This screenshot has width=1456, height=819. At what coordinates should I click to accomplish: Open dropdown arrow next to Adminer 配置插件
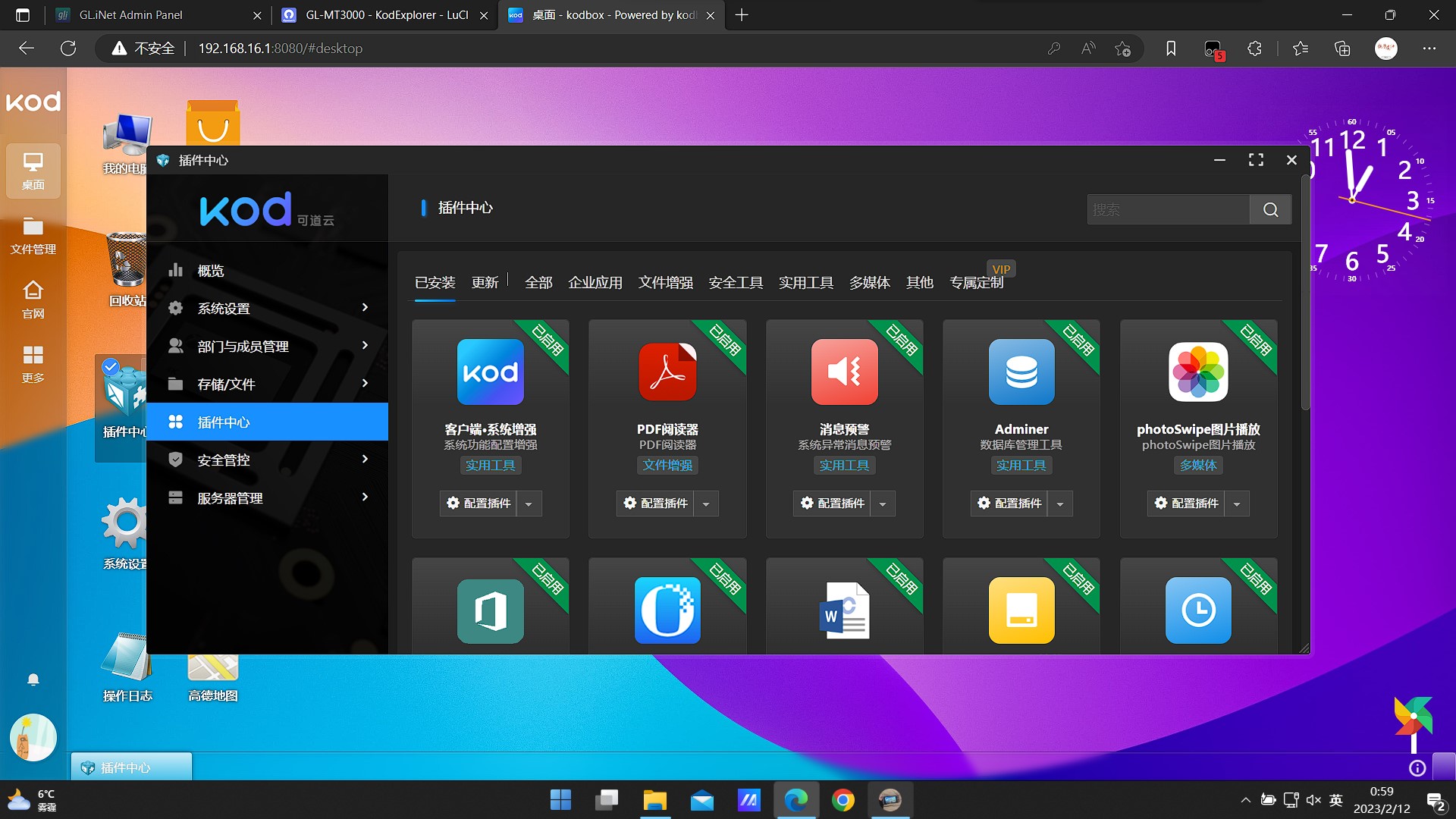click(1060, 504)
